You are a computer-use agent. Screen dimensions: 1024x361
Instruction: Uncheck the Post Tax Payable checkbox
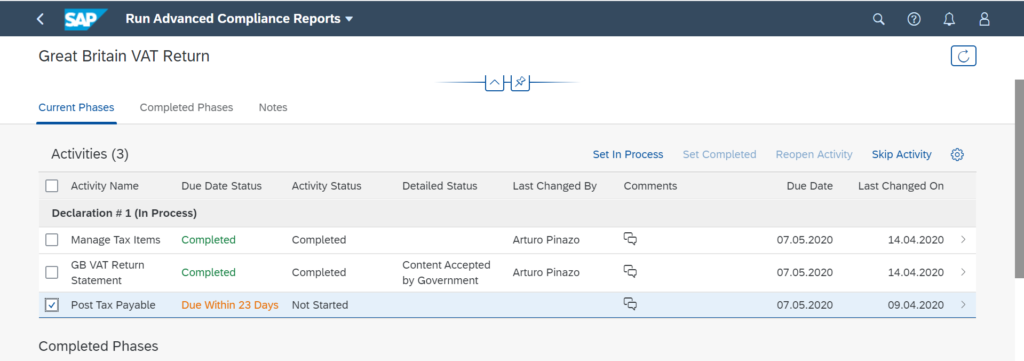coord(52,305)
